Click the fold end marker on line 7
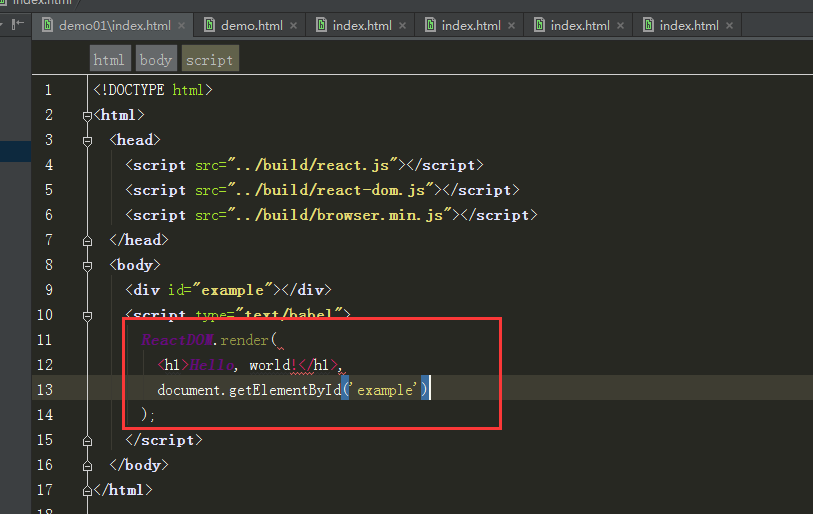The width and height of the screenshot is (813, 514). pyautogui.click(x=87, y=241)
